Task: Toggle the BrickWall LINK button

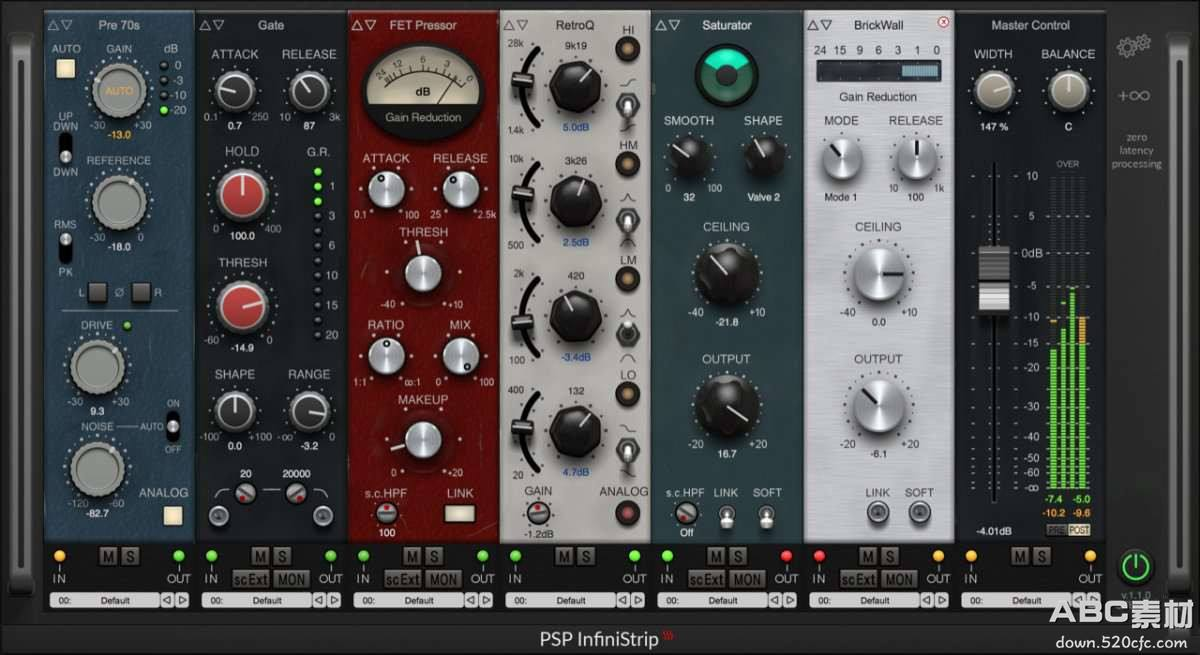Action: (878, 514)
